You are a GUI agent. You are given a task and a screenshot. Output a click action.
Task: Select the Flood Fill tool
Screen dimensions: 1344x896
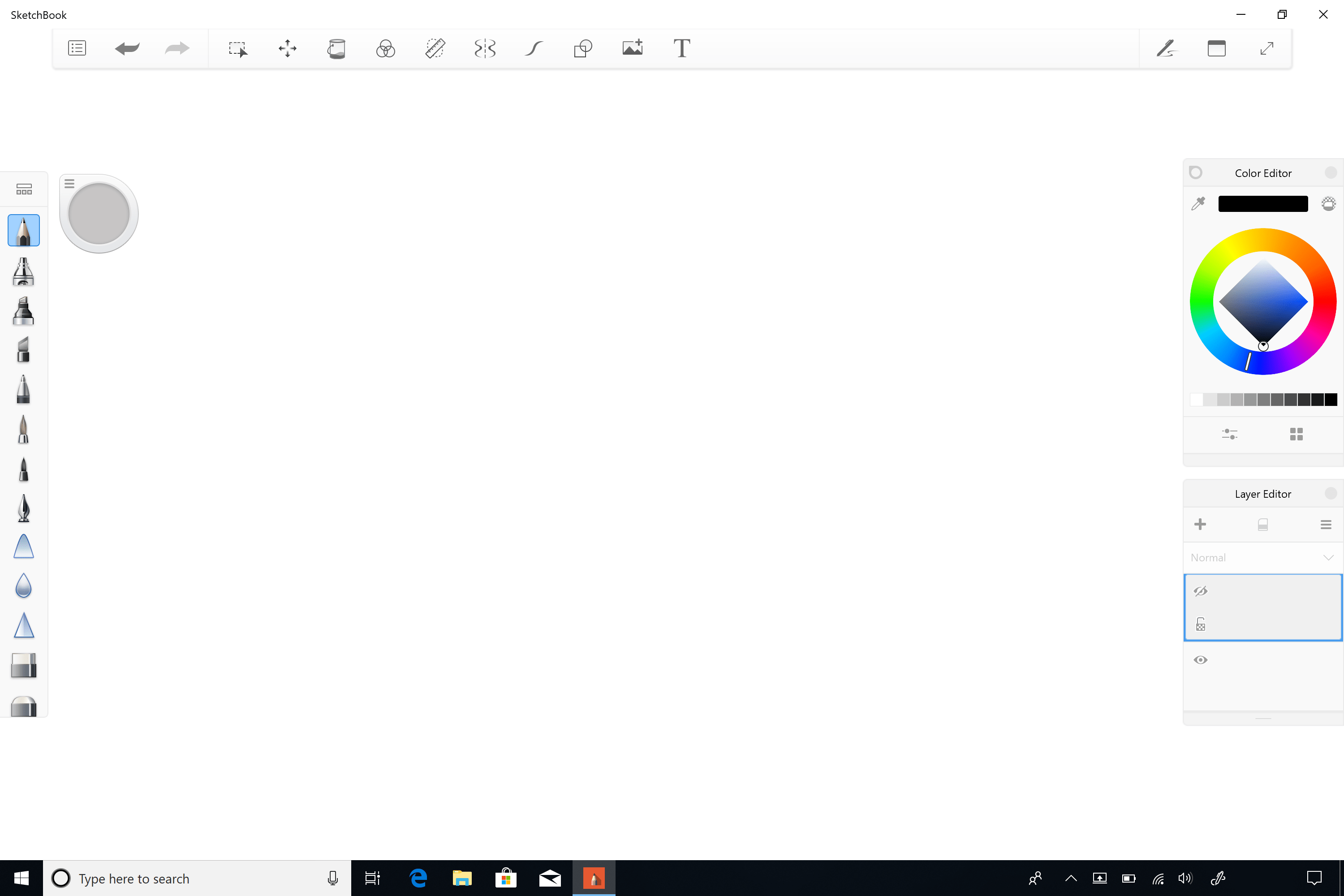[336, 48]
